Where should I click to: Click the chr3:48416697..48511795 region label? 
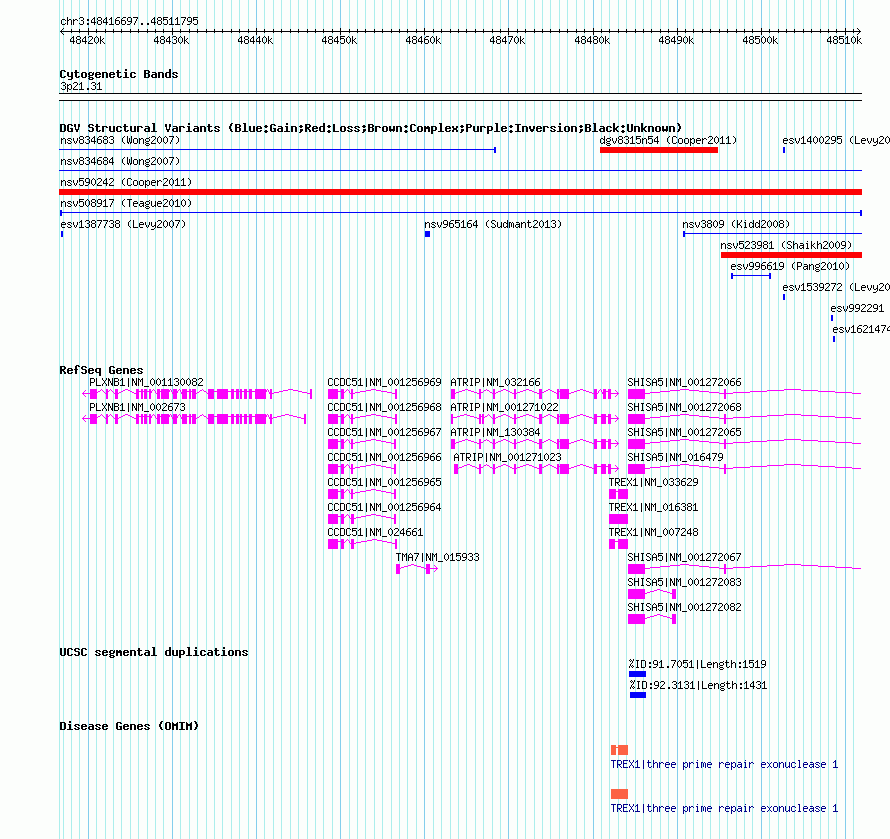coord(129,21)
